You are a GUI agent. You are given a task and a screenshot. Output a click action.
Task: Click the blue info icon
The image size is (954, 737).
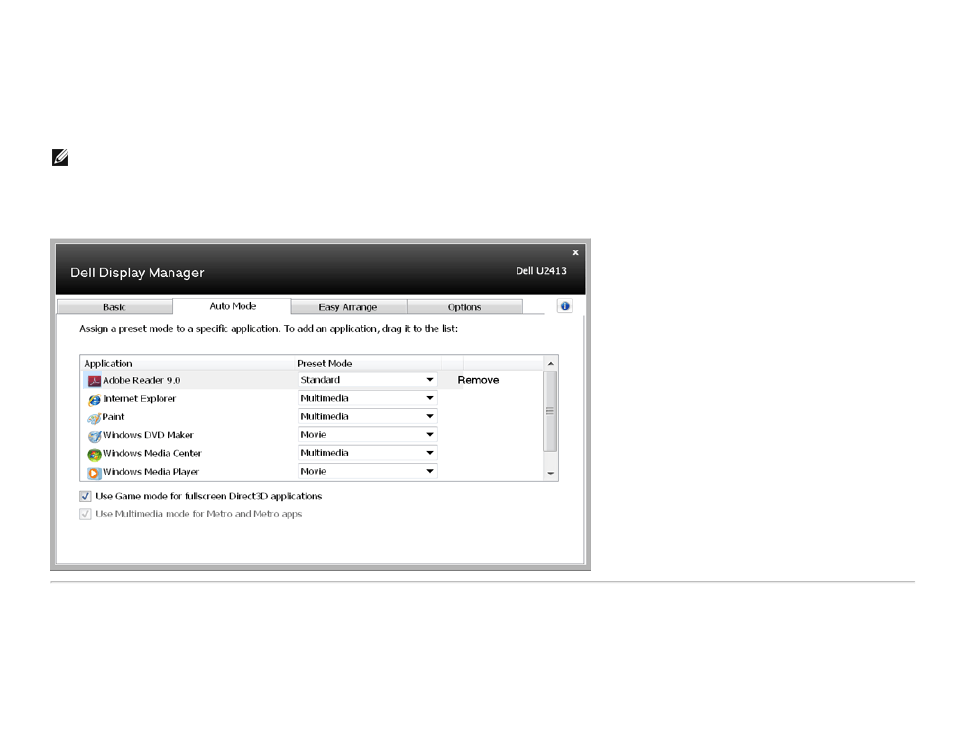coord(565,306)
